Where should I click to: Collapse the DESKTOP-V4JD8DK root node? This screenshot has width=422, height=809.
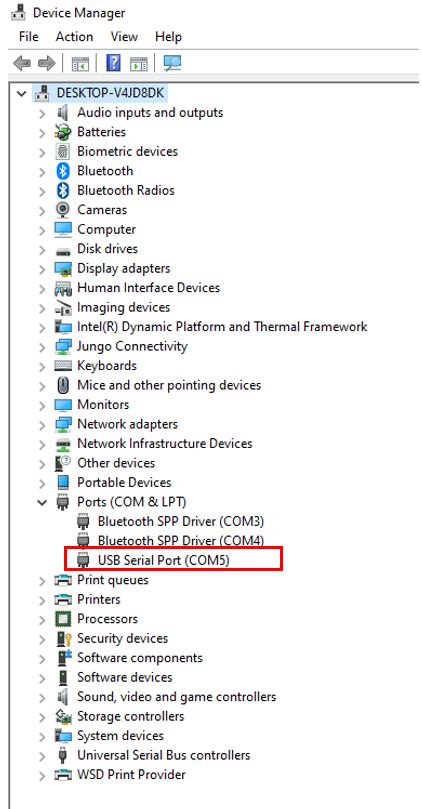(21, 93)
